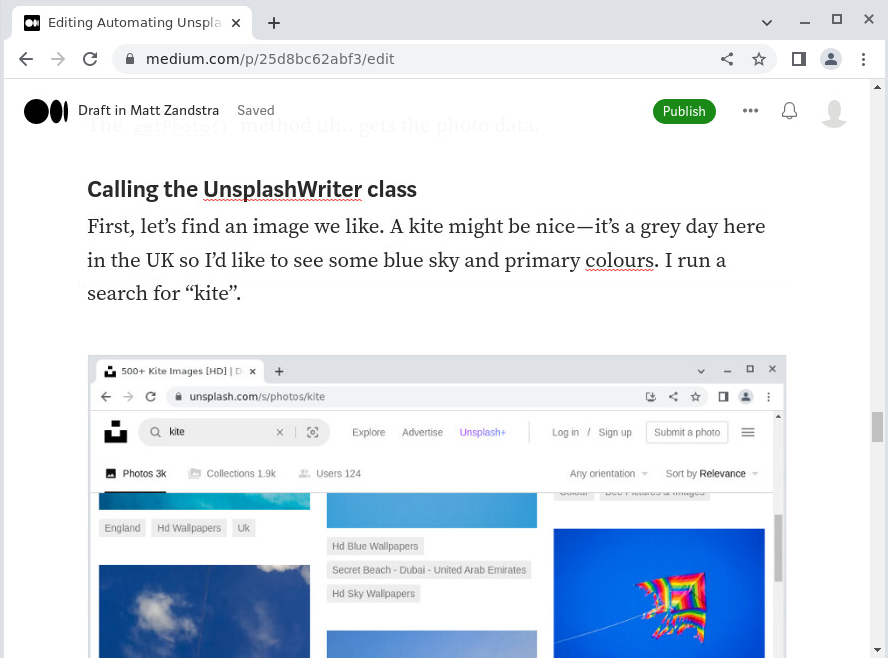Select the Collections 1.9k tab
888x658 pixels.
pyautogui.click(x=232, y=473)
